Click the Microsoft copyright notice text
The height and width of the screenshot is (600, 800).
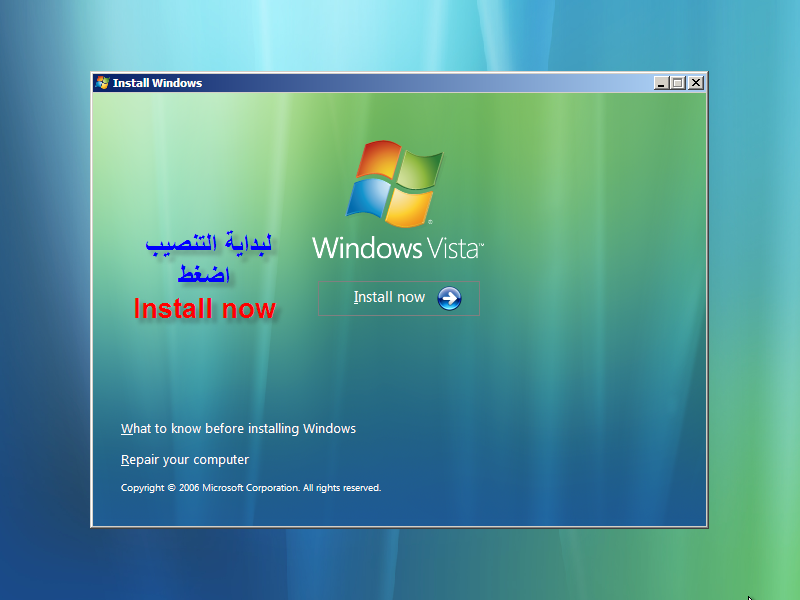tap(251, 488)
